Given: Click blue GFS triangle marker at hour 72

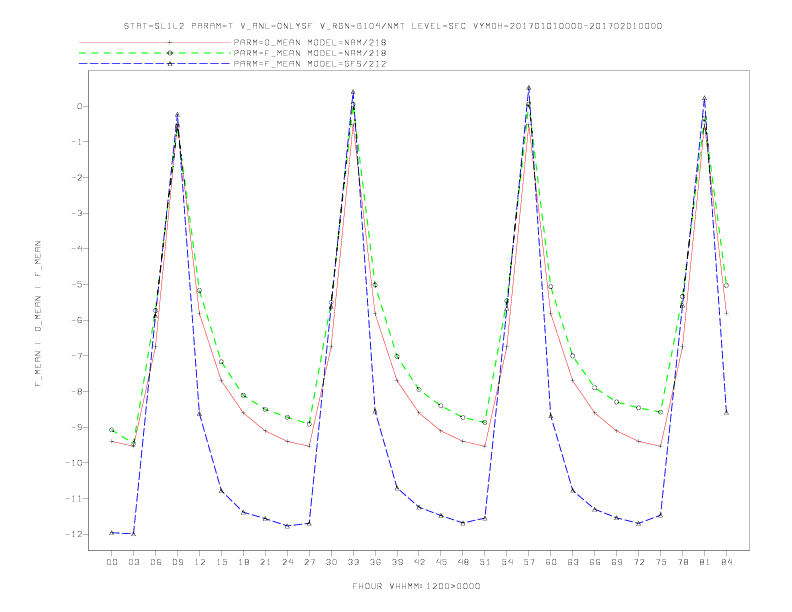Looking at the screenshot, I should 638,523.
